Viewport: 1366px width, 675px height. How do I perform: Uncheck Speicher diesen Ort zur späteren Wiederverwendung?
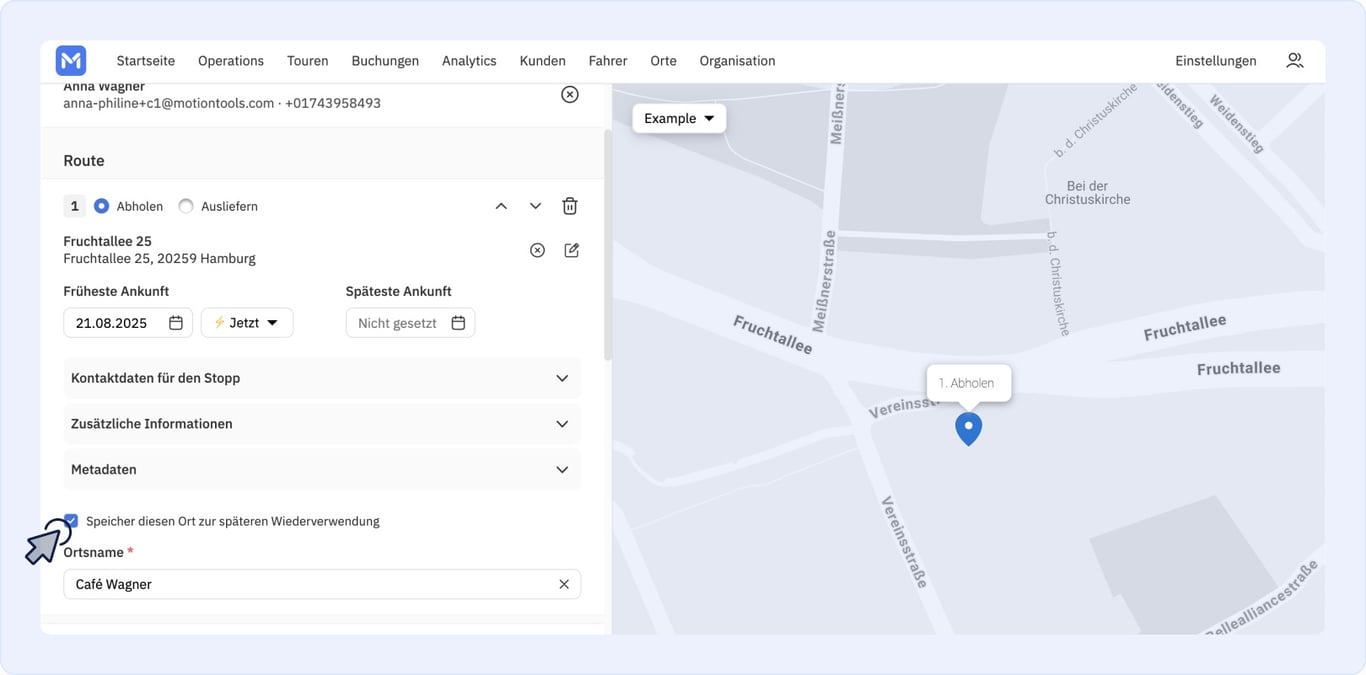pyautogui.click(x=71, y=520)
